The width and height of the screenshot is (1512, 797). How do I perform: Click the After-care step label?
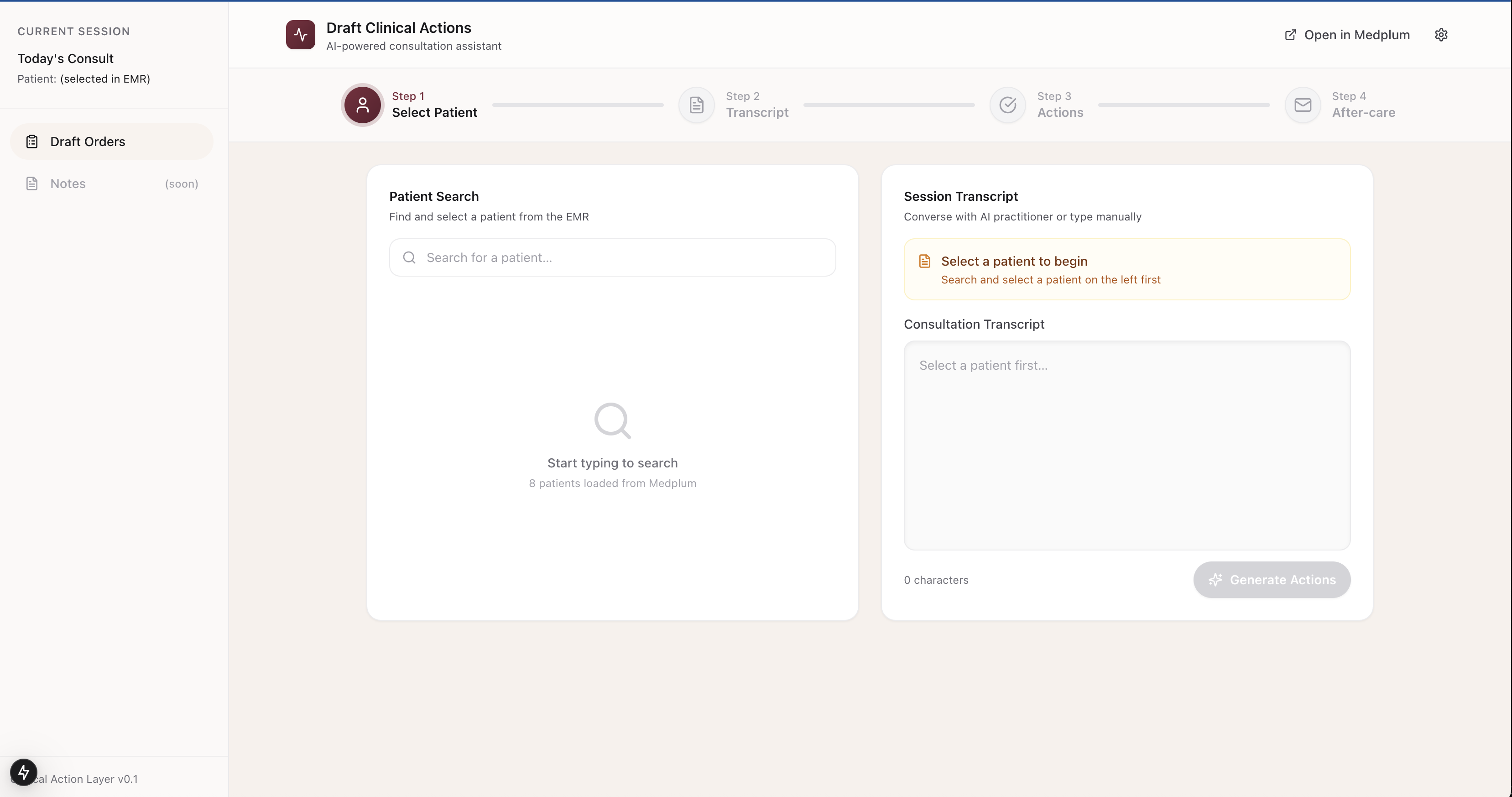coord(1363,112)
